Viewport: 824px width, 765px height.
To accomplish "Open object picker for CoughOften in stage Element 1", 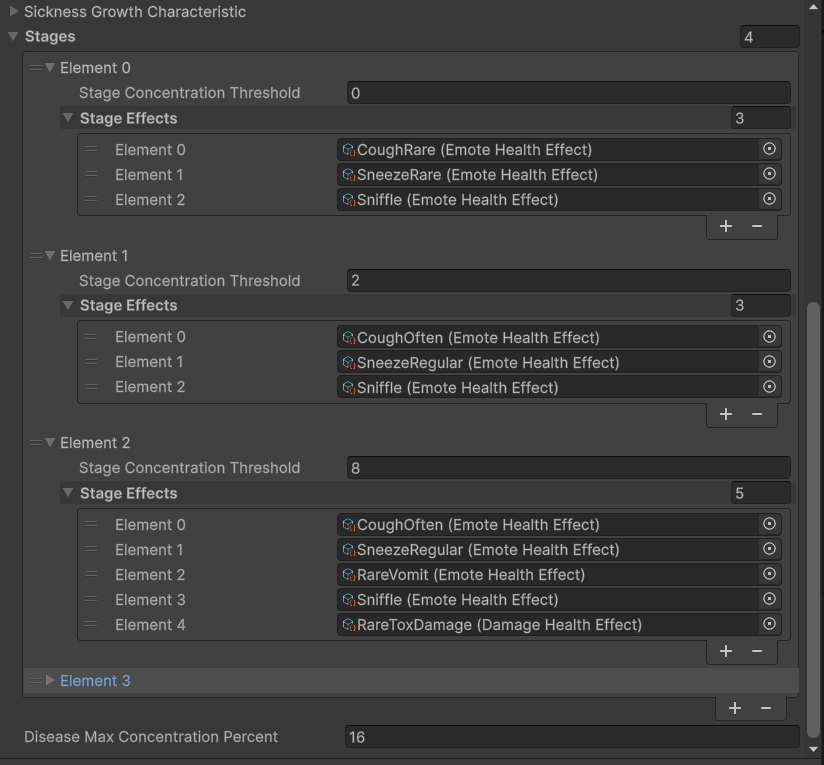I will [769, 337].
